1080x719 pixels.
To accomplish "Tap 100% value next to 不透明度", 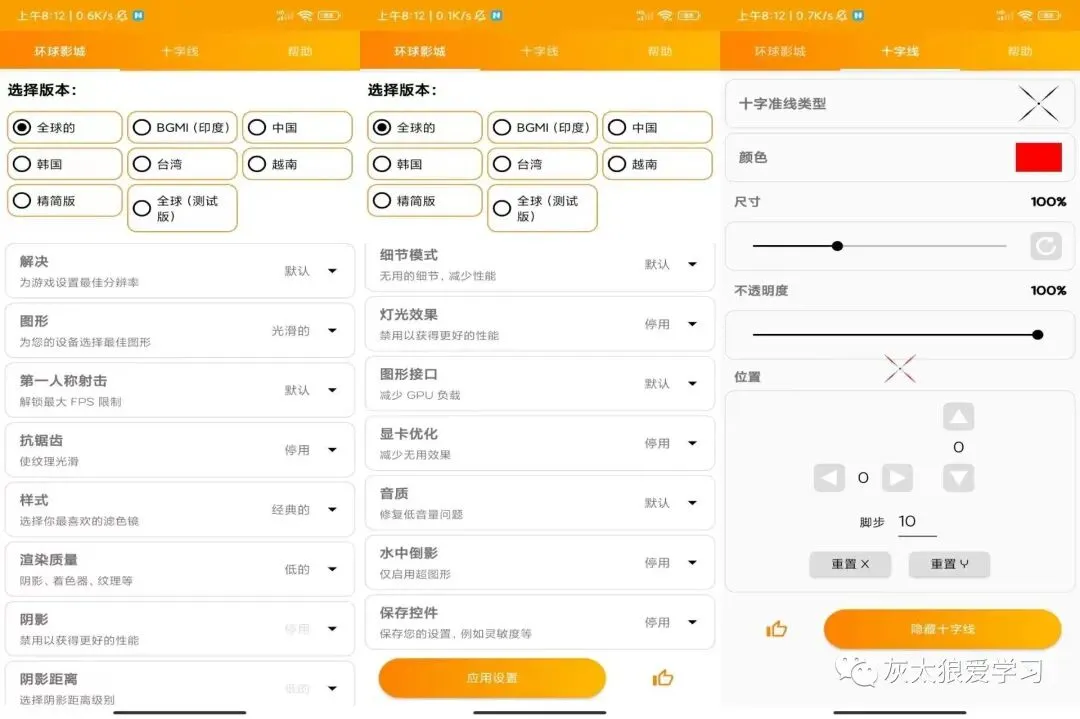I will (x=1048, y=291).
